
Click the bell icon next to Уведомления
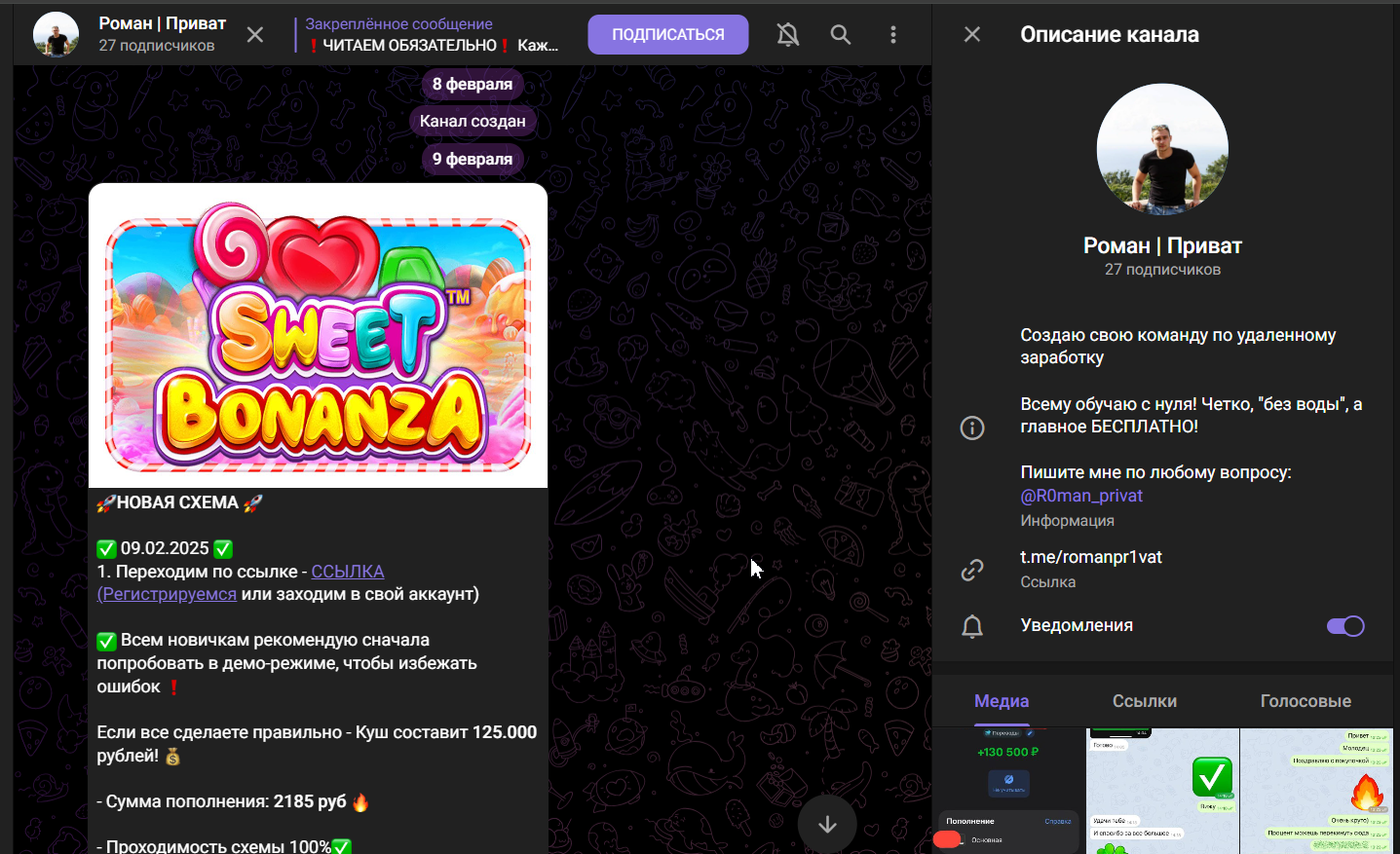972,626
